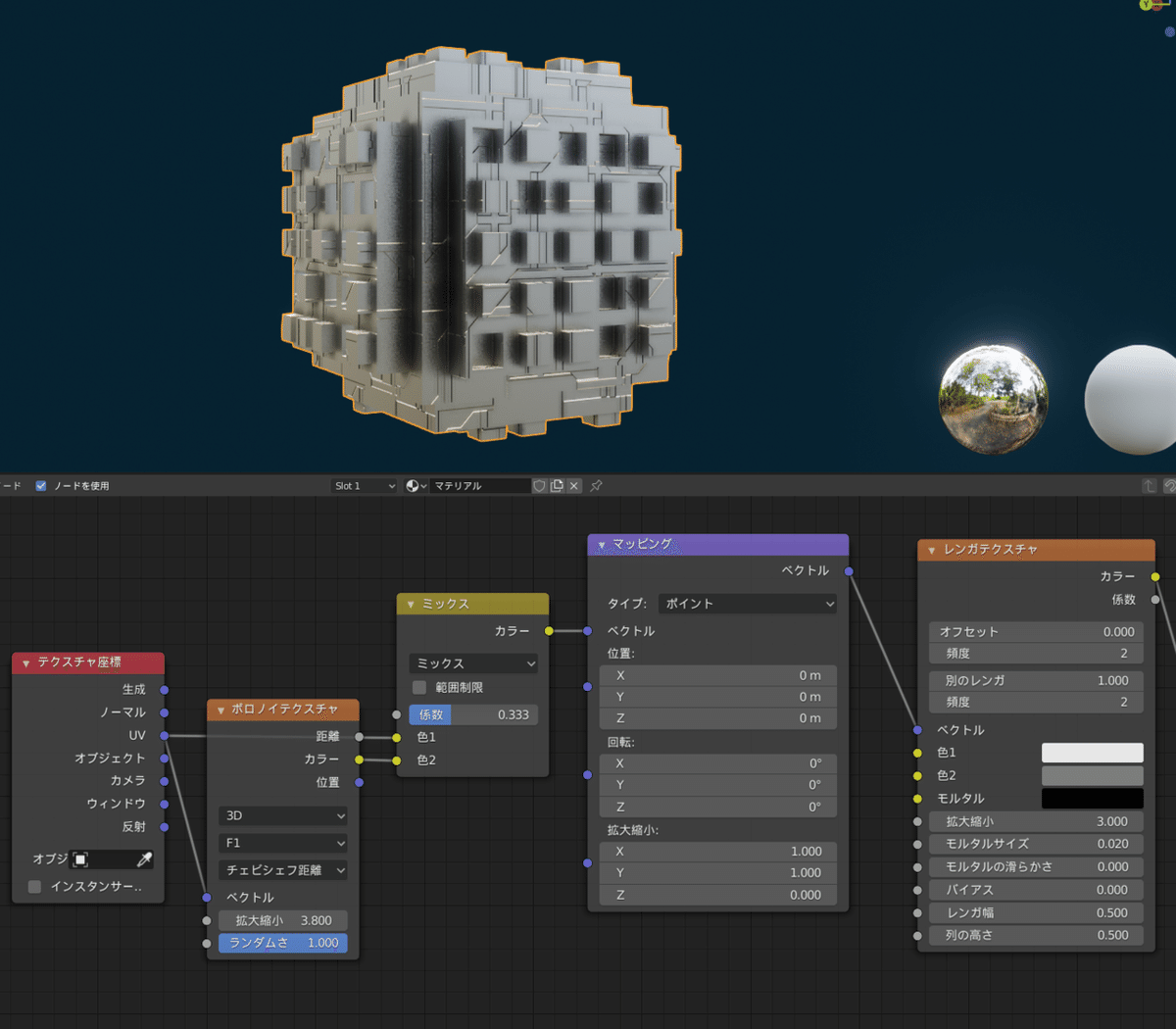Open the モルタル black color swatch

coord(1092,799)
